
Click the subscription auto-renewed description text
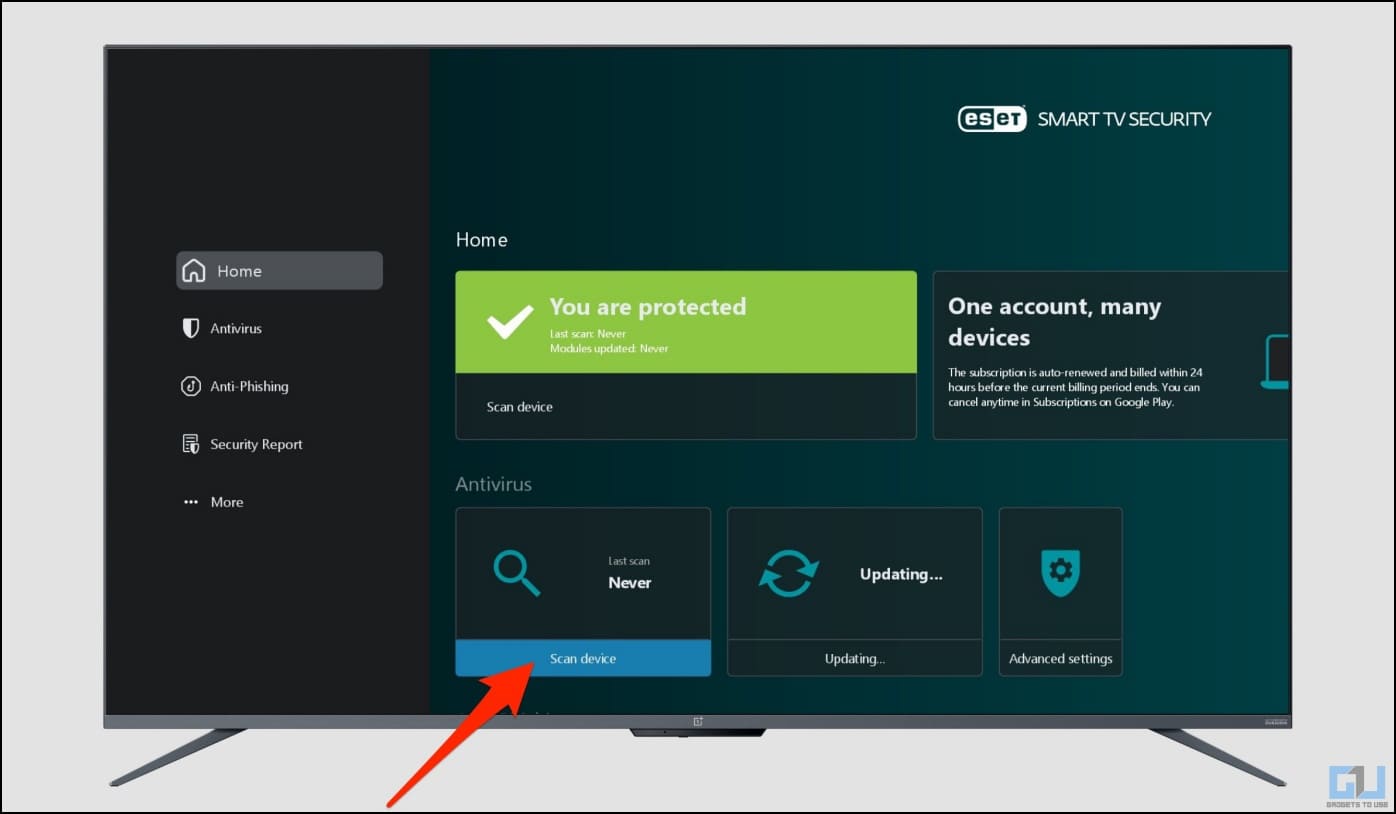(1075, 387)
